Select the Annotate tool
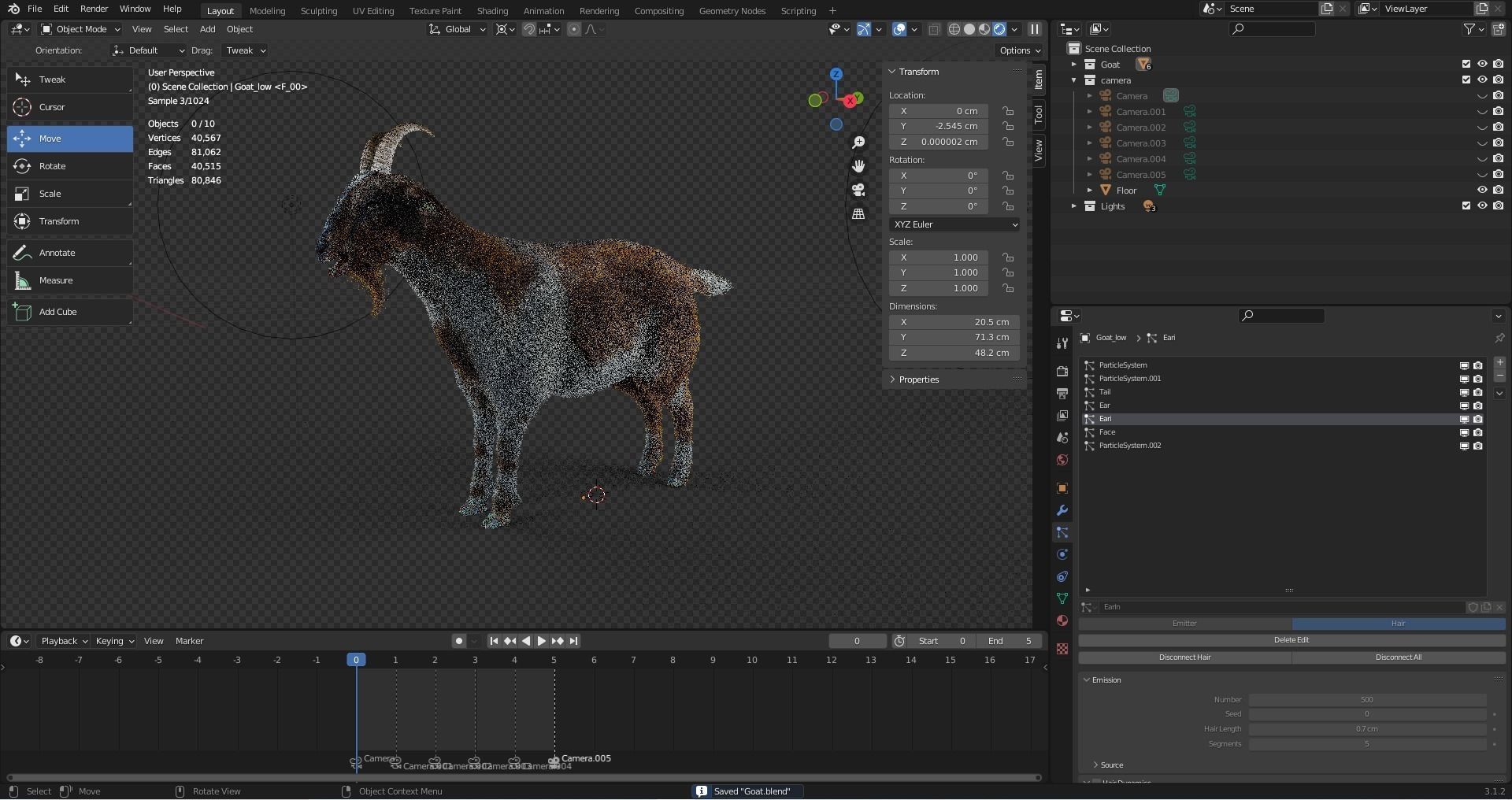This screenshot has height=800, width=1512. point(70,253)
